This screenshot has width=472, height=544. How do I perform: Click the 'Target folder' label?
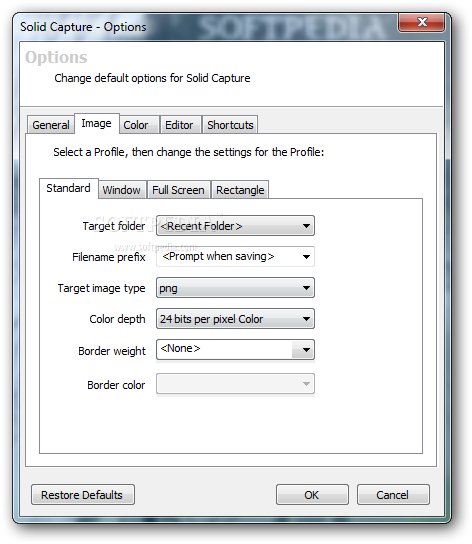114,226
